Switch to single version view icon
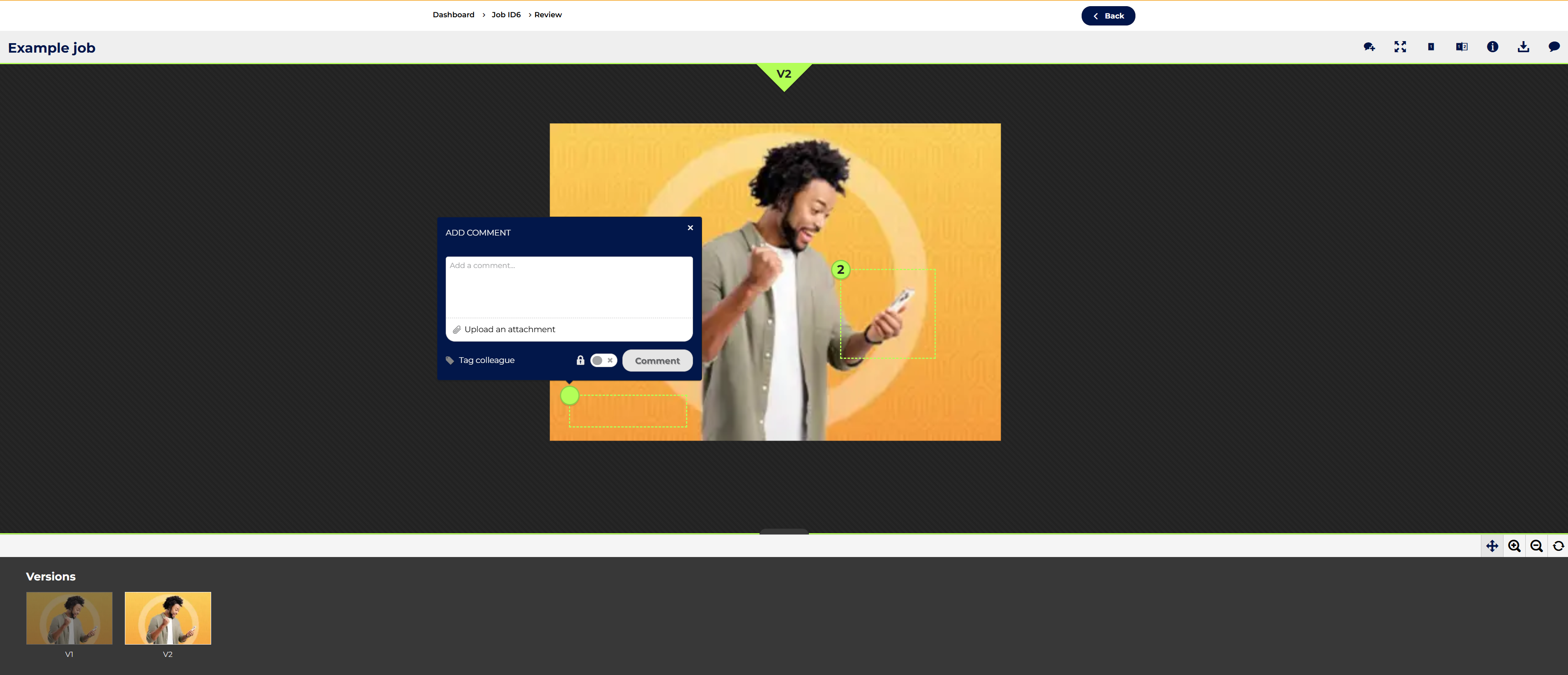 click(x=1430, y=47)
